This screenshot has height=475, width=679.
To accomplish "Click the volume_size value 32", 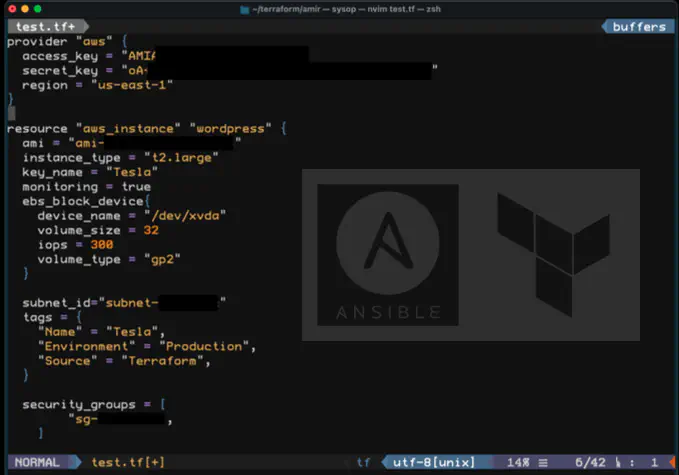I will (151, 230).
